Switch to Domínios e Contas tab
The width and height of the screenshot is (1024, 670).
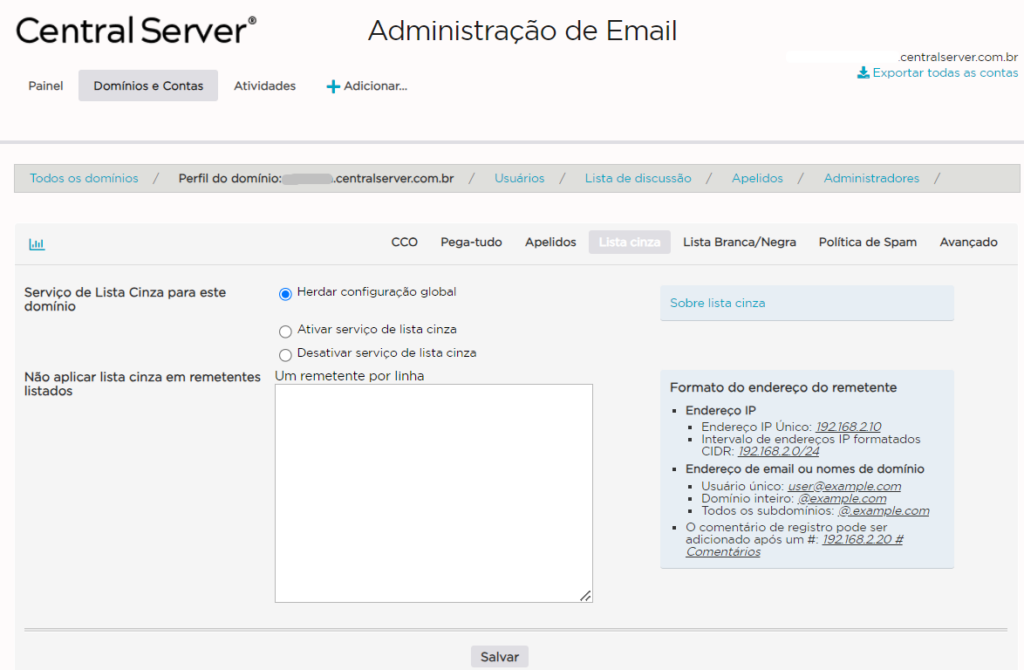point(148,86)
